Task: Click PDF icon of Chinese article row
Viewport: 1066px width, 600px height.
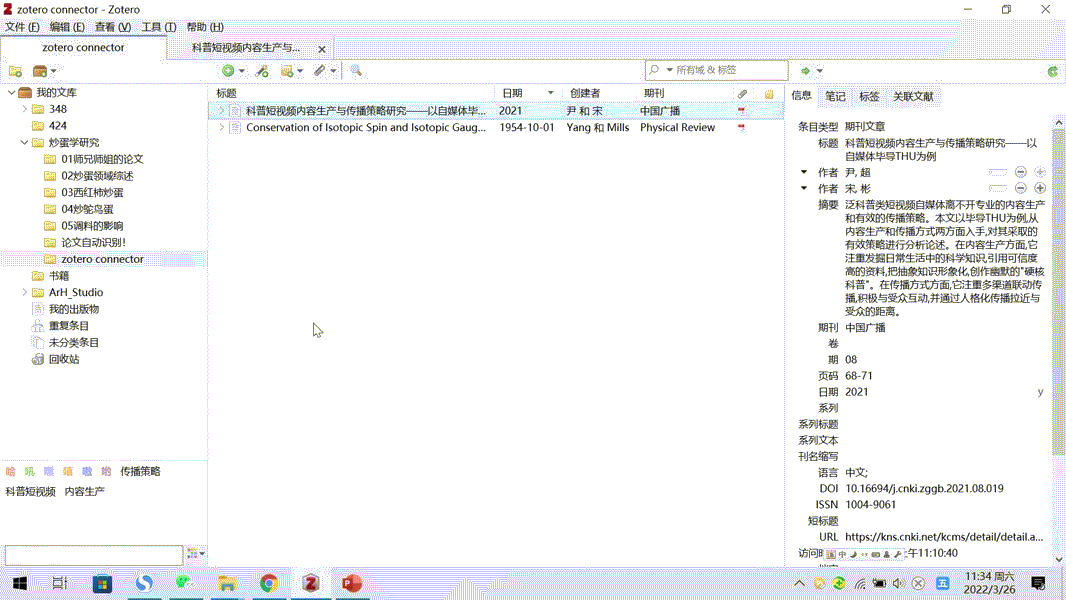Action: (742, 110)
